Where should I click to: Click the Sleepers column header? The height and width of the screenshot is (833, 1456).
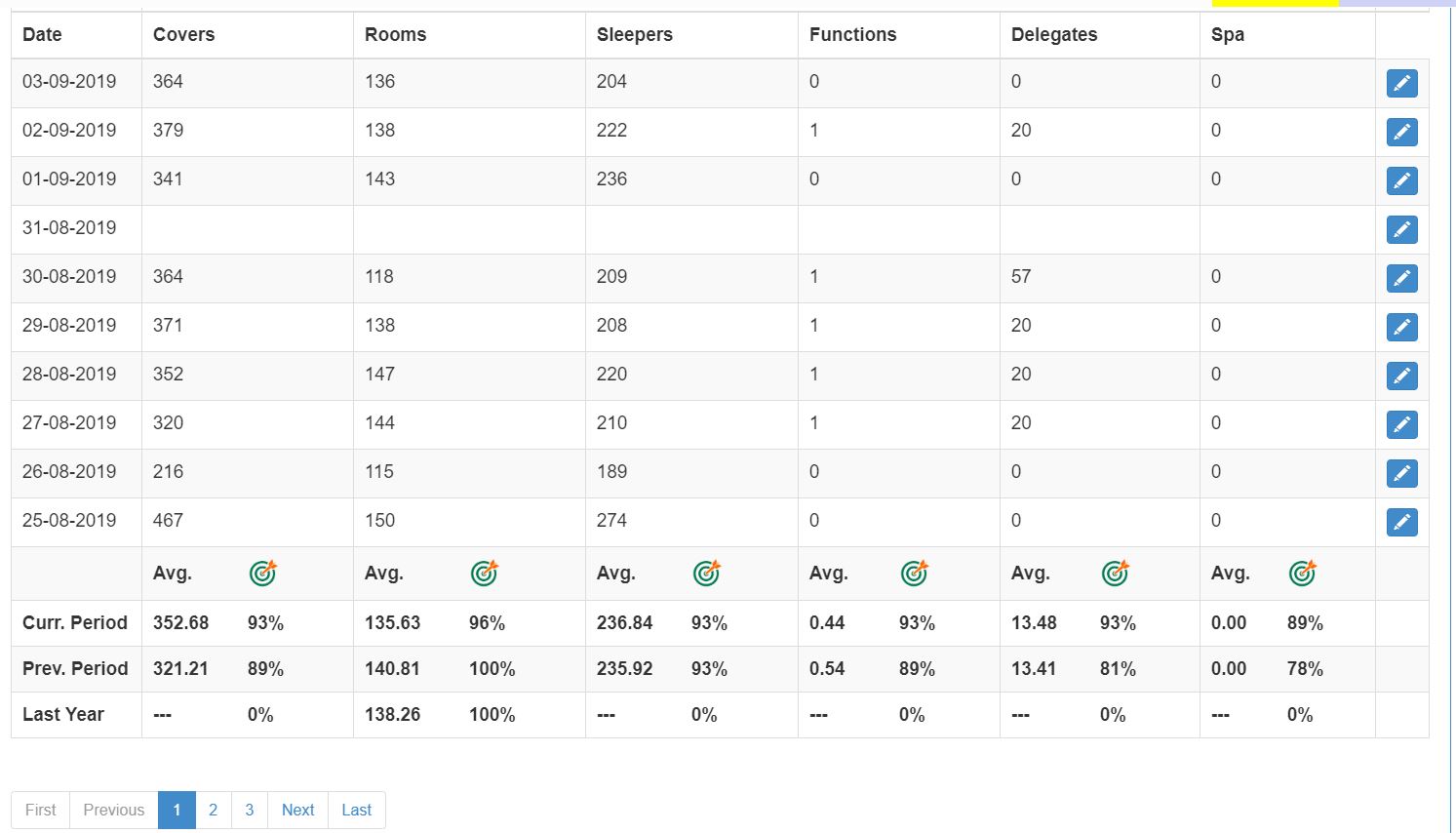634,34
